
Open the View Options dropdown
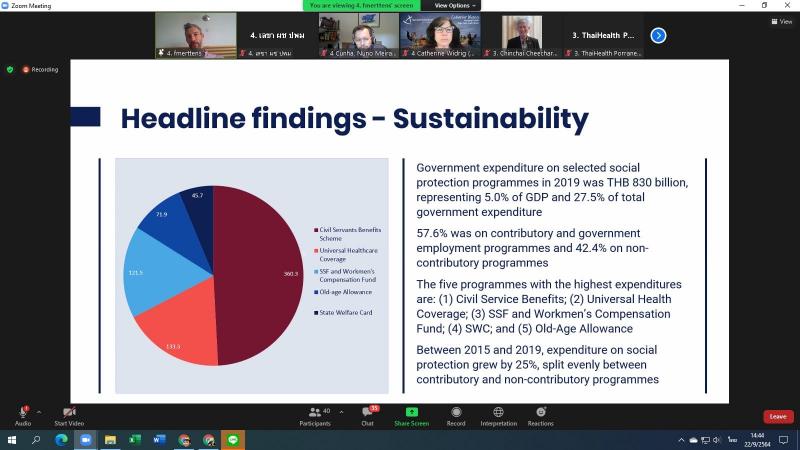tap(455, 6)
